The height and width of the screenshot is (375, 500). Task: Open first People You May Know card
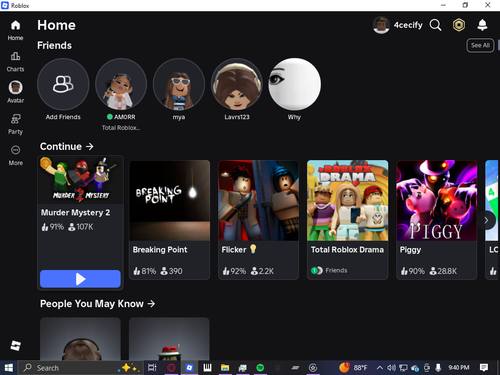80,339
